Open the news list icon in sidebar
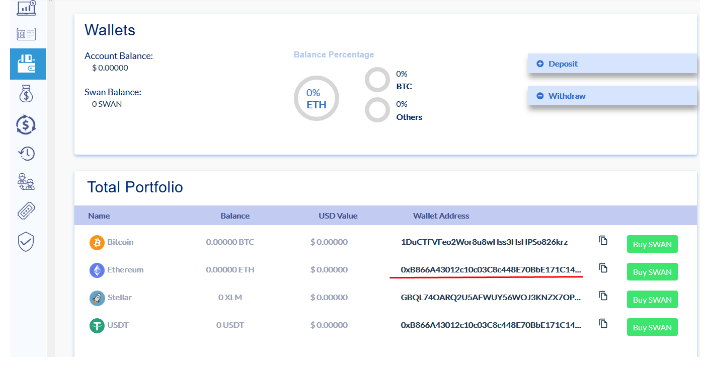 point(26,34)
